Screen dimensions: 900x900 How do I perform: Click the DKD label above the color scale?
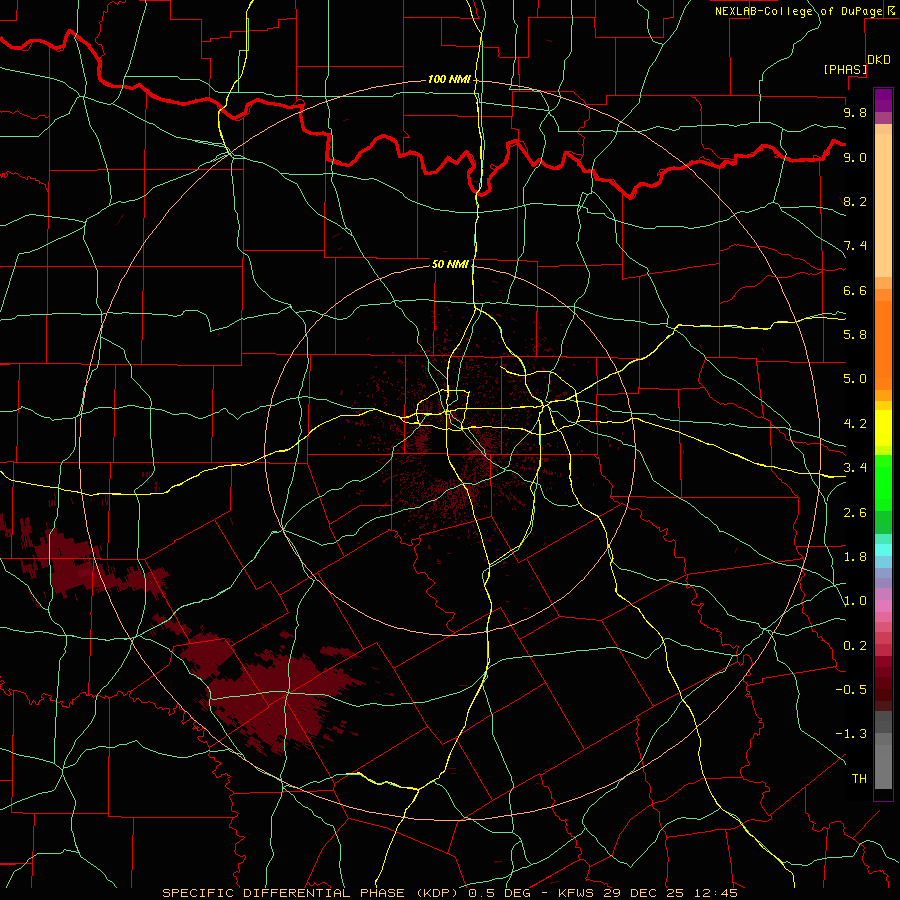coord(879,60)
